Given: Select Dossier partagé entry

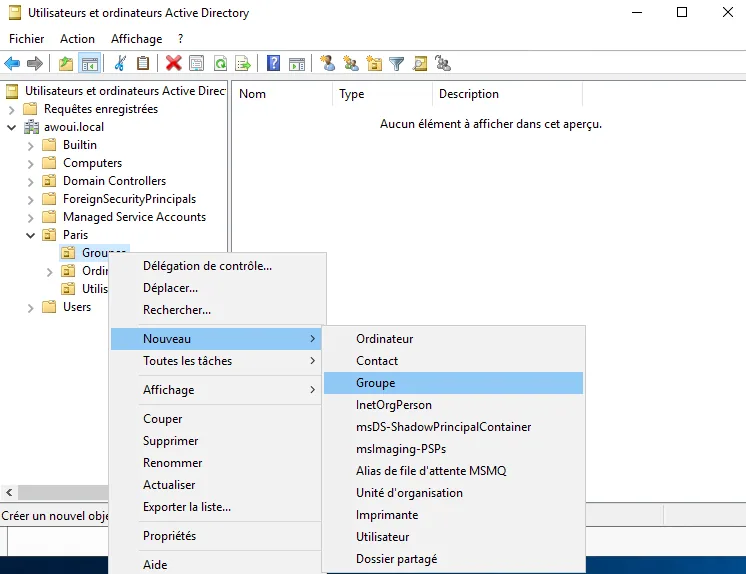Looking at the screenshot, I should 453,559.
